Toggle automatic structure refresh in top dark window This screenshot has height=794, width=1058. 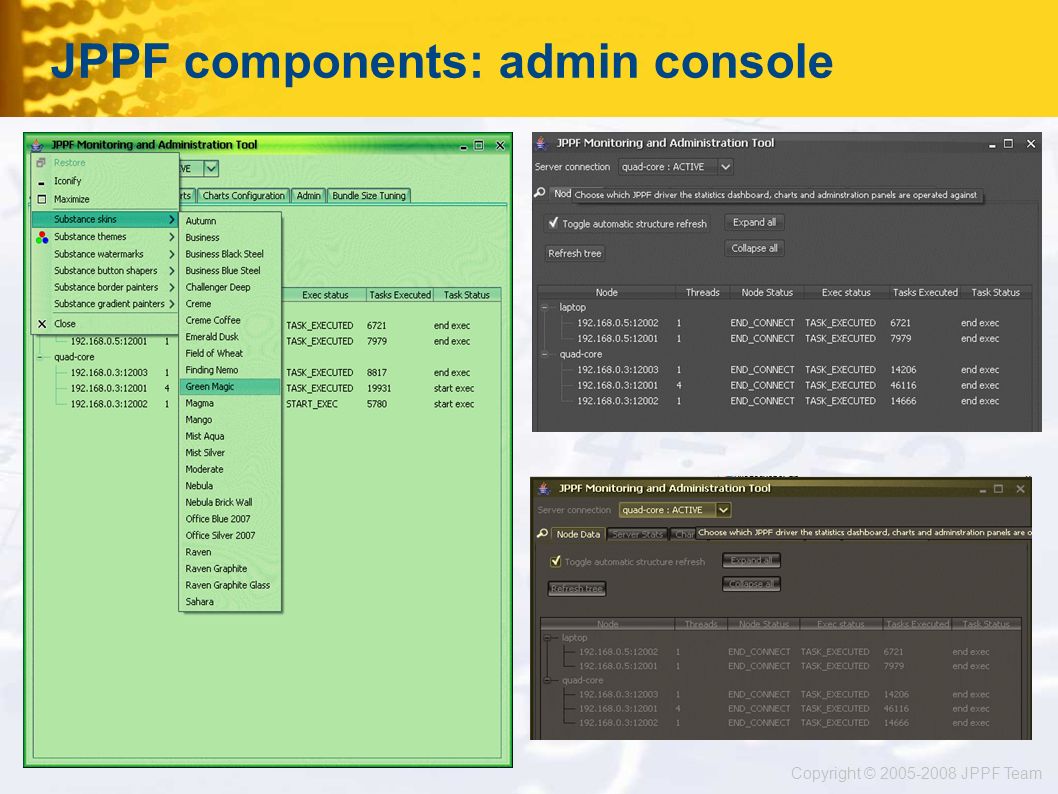point(553,223)
